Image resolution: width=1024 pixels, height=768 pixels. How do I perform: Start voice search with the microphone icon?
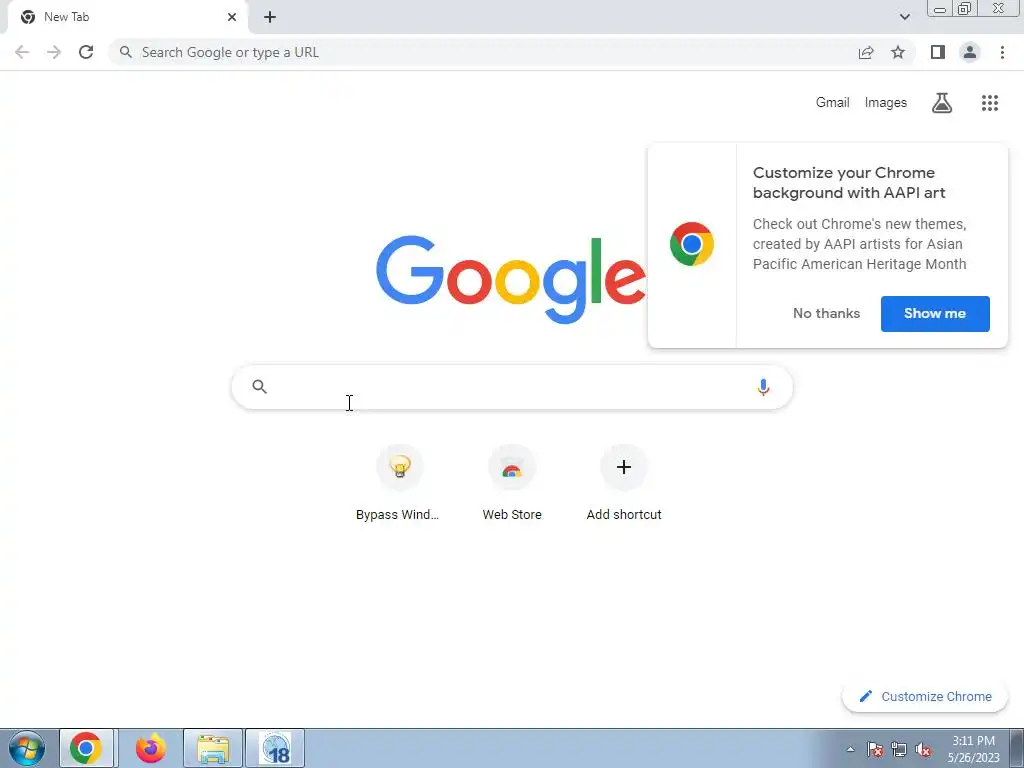click(x=763, y=387)
